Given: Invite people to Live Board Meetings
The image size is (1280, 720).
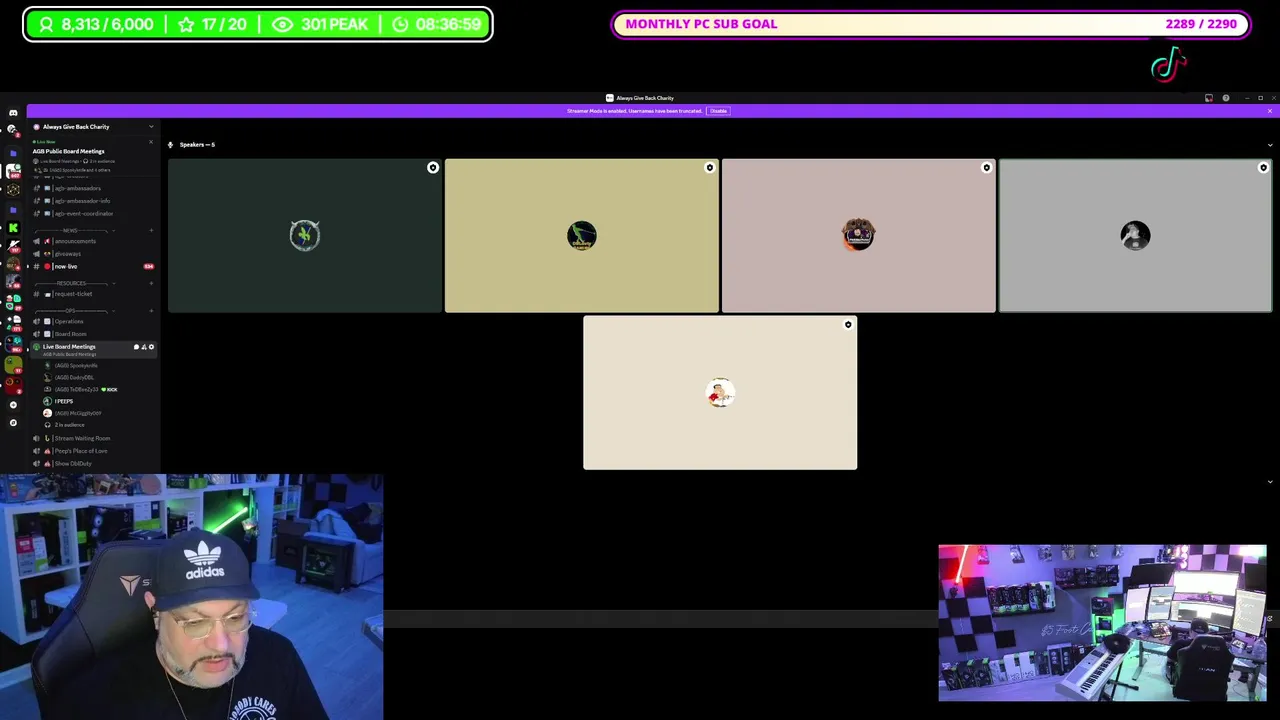Looking at the screenshot, I should point(144,347).
